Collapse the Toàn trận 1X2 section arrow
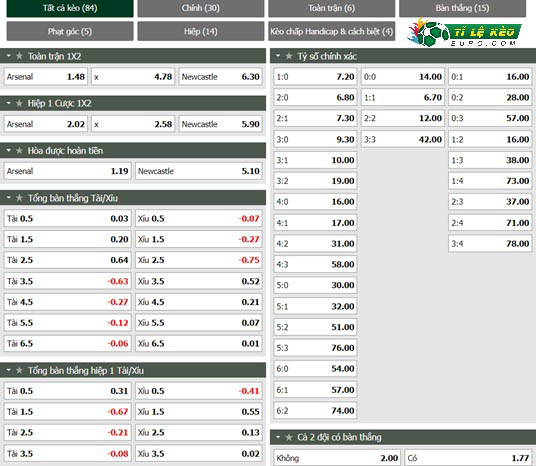This screenshot has height=466, width=536. [9, 56]
